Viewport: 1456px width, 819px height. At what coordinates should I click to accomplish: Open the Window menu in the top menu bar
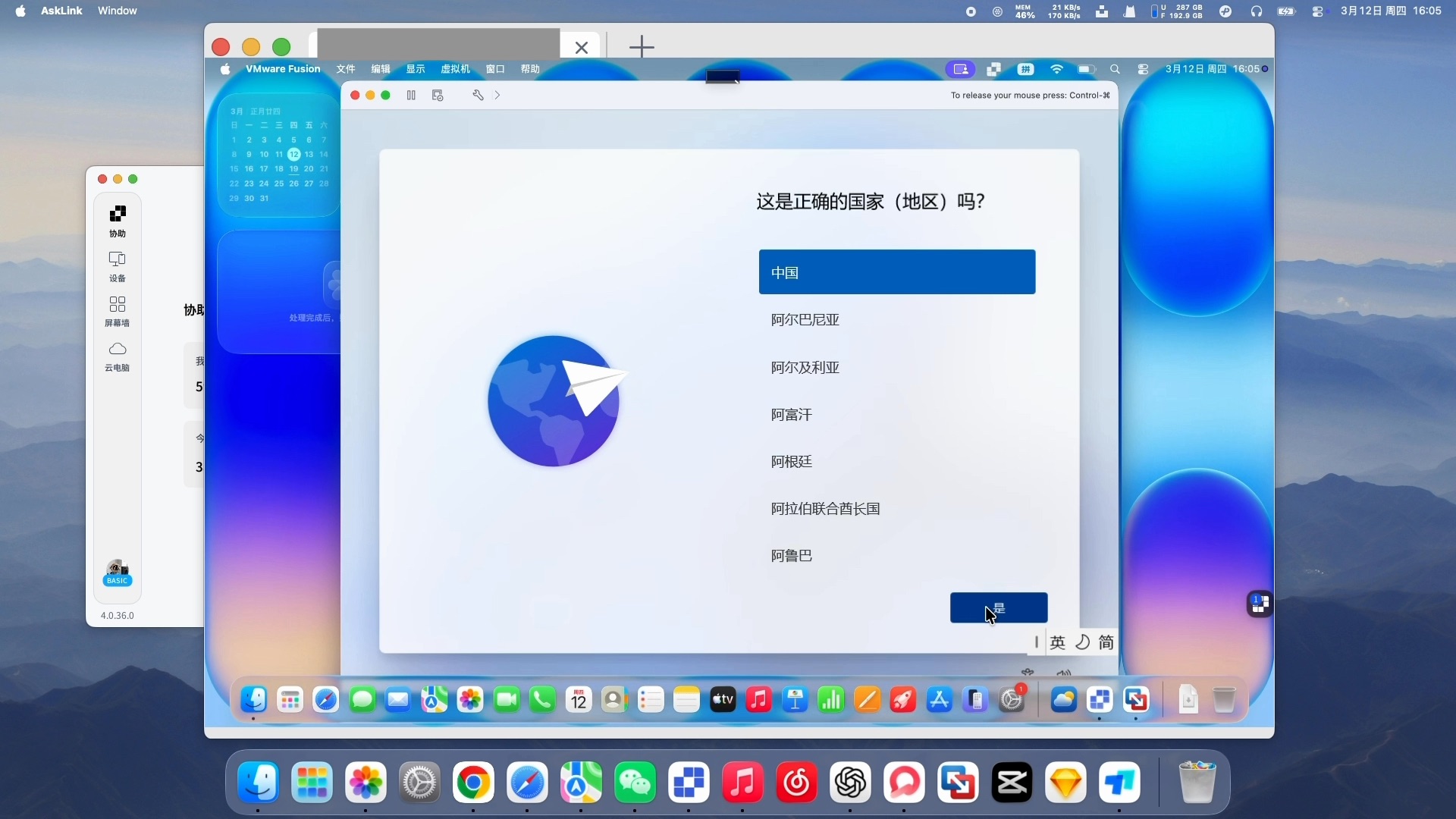[x=118, y=11]
